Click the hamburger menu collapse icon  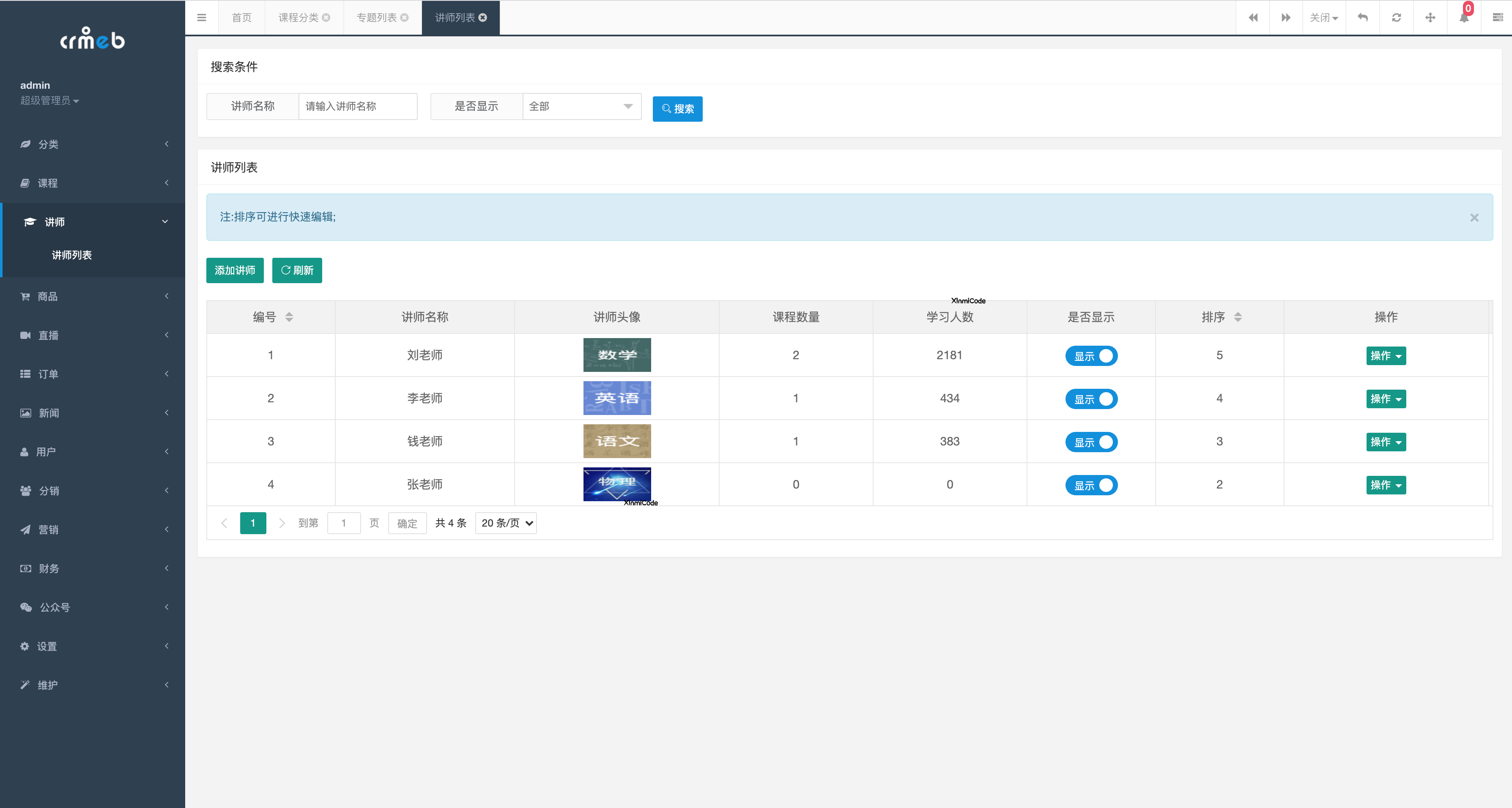click(x=201, y=18)
